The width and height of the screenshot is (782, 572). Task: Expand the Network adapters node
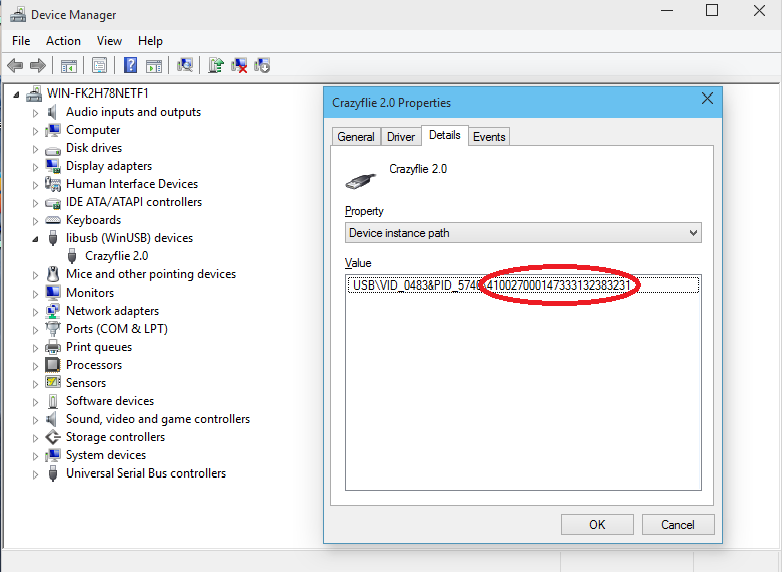[35, 311]
